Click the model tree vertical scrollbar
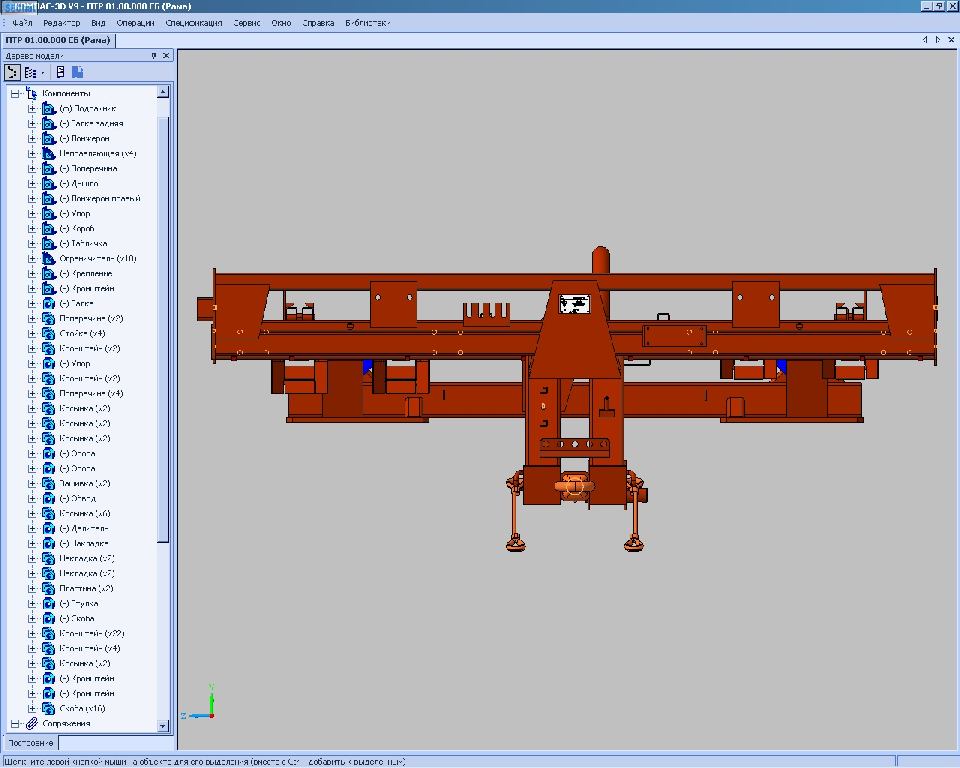This screenshot has width=960, height=768. click(164, 330)
